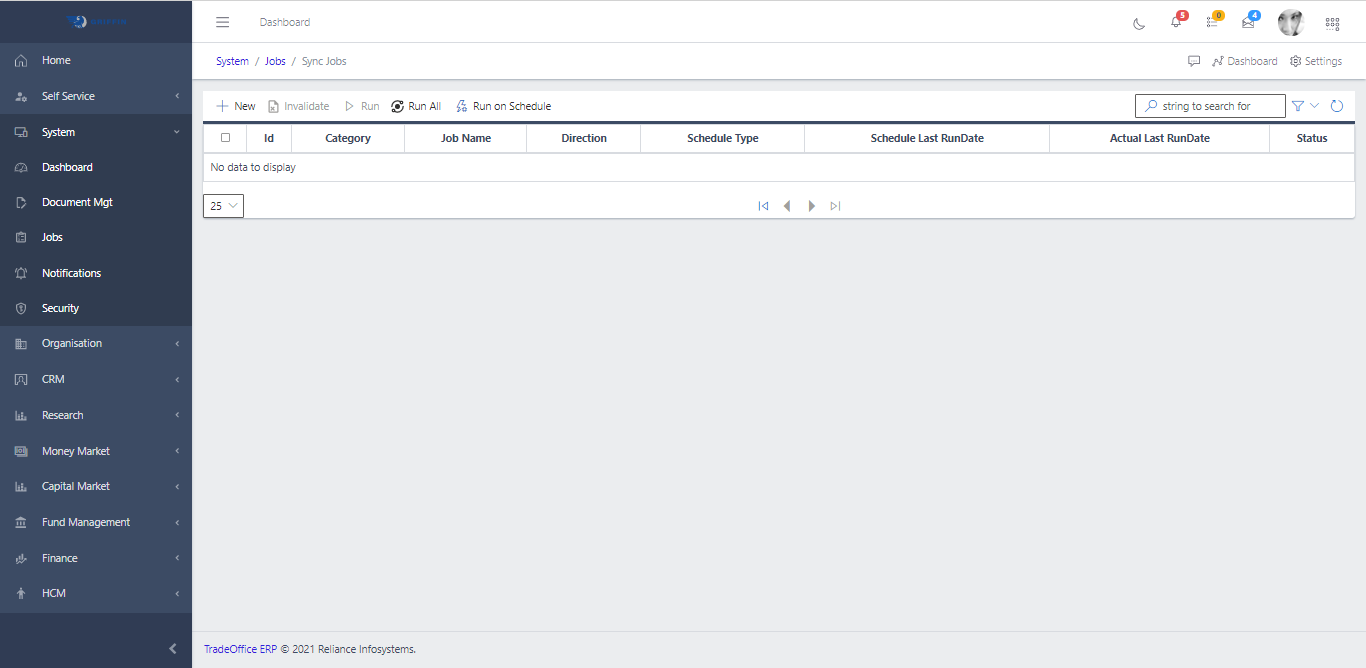Sort by the Id column header
The width and height of the screenshot is (1366, 668).
tap(269, 138)
